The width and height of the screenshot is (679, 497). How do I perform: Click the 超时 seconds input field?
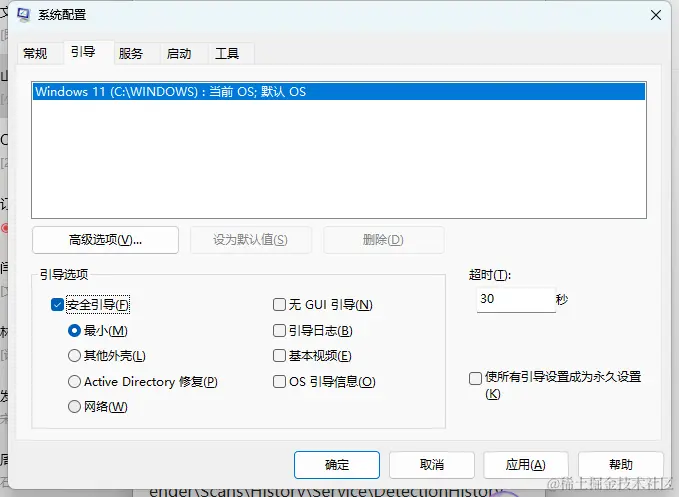tap(516, 300)
